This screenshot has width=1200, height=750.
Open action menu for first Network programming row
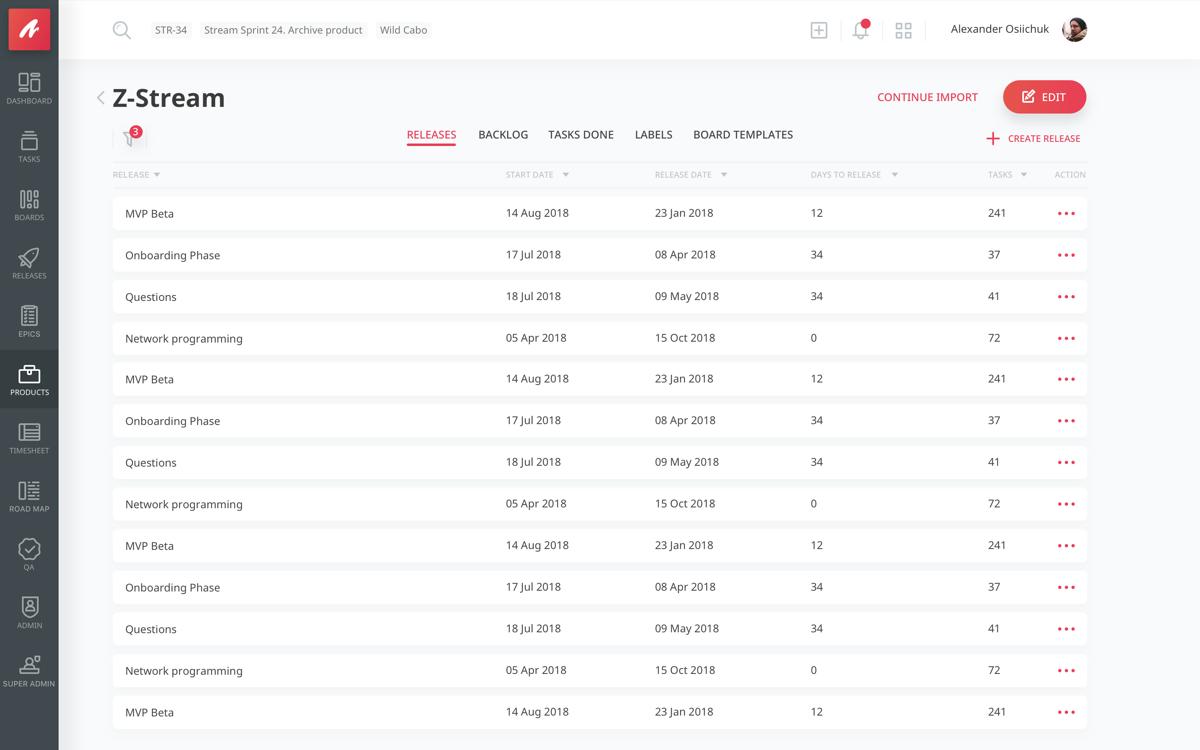point(1066,338)
